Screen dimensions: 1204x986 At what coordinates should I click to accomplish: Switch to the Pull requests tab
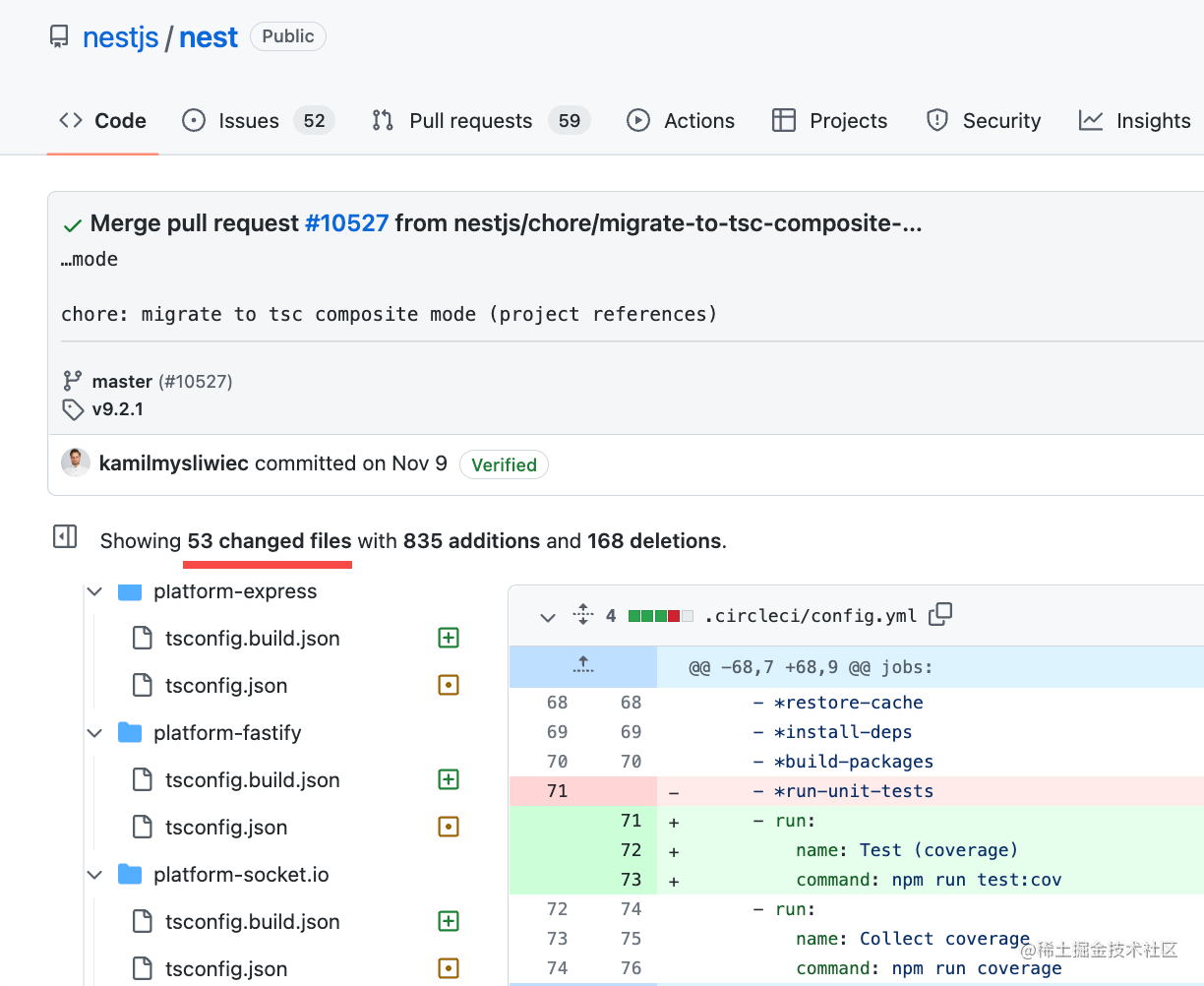[x=470, y=121]
